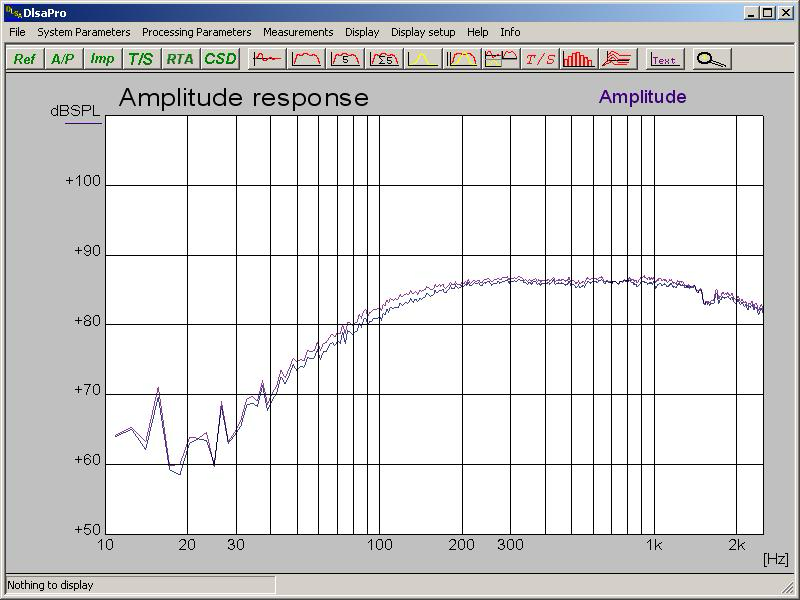Select the yellow curve display icon

423,59
